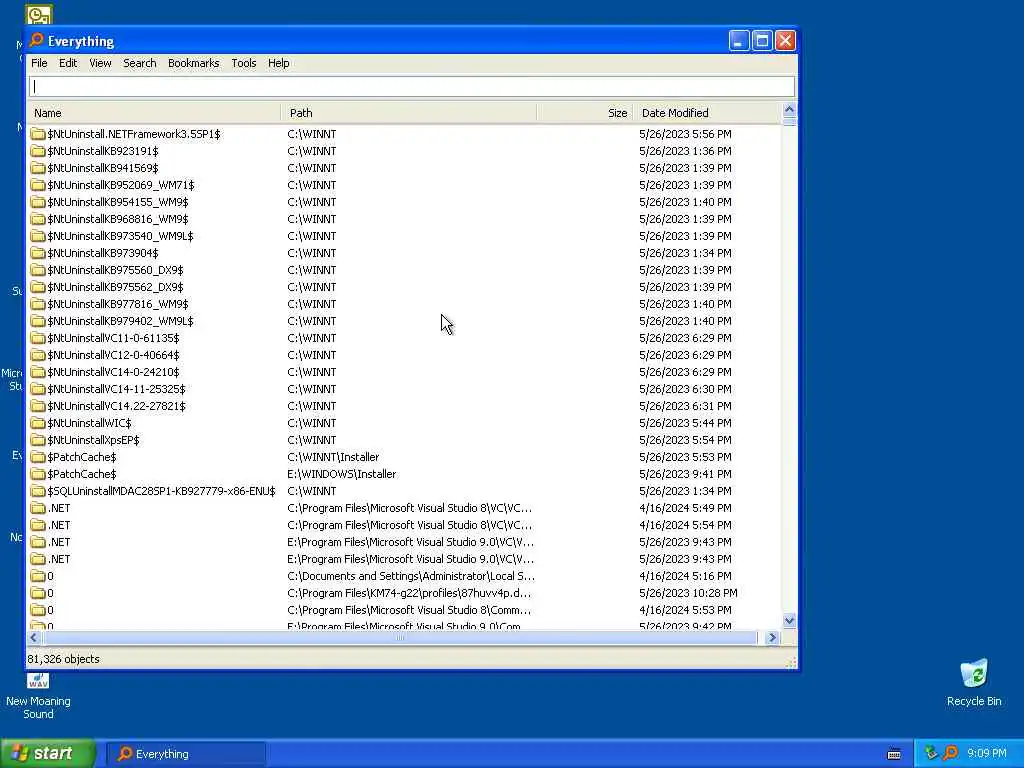
Task: Open the File menu
Action: tap(39, 63)
